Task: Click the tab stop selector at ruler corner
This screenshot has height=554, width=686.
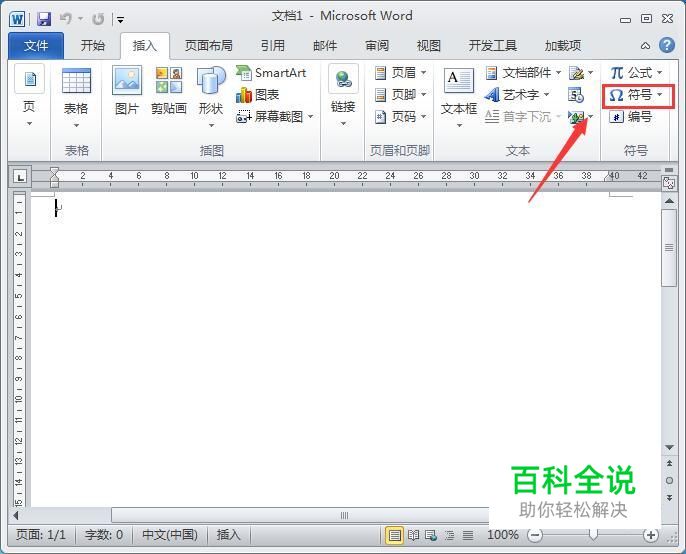Action: 20,177
